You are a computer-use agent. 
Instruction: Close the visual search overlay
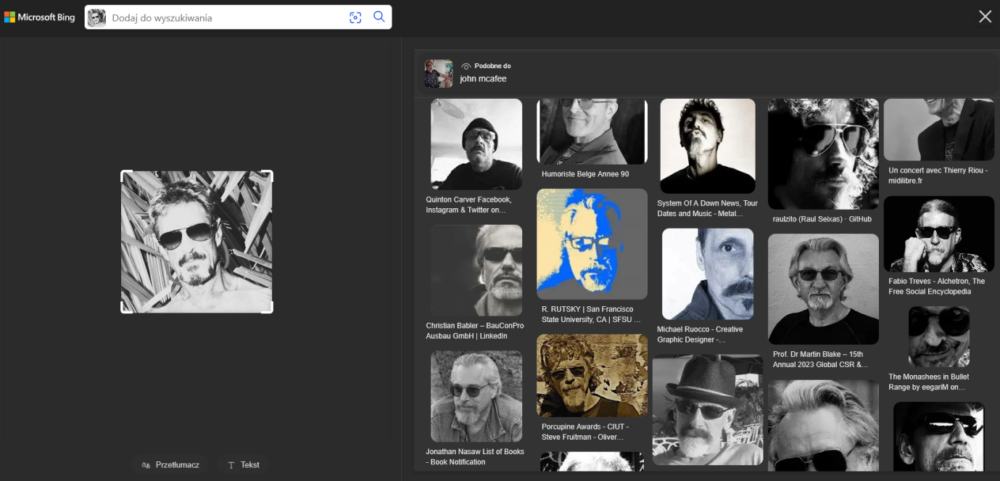984,16
